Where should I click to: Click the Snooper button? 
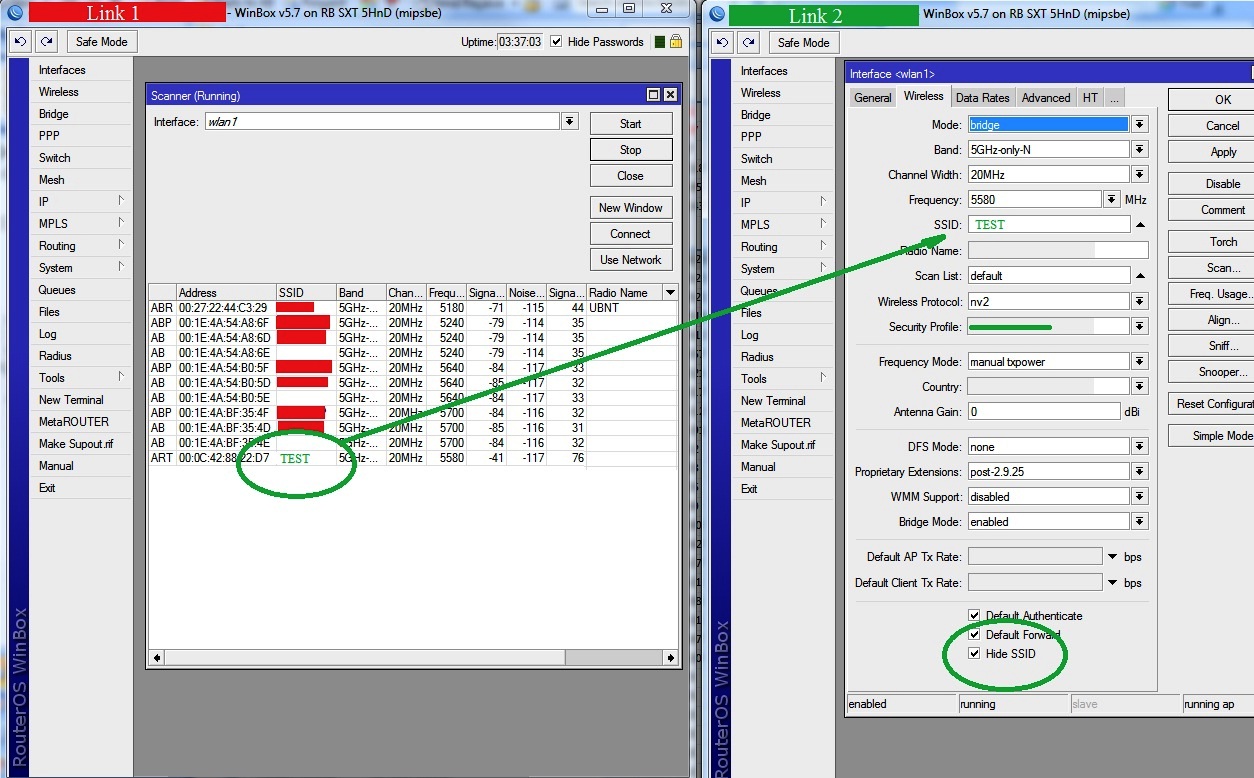click(1211, 372)
